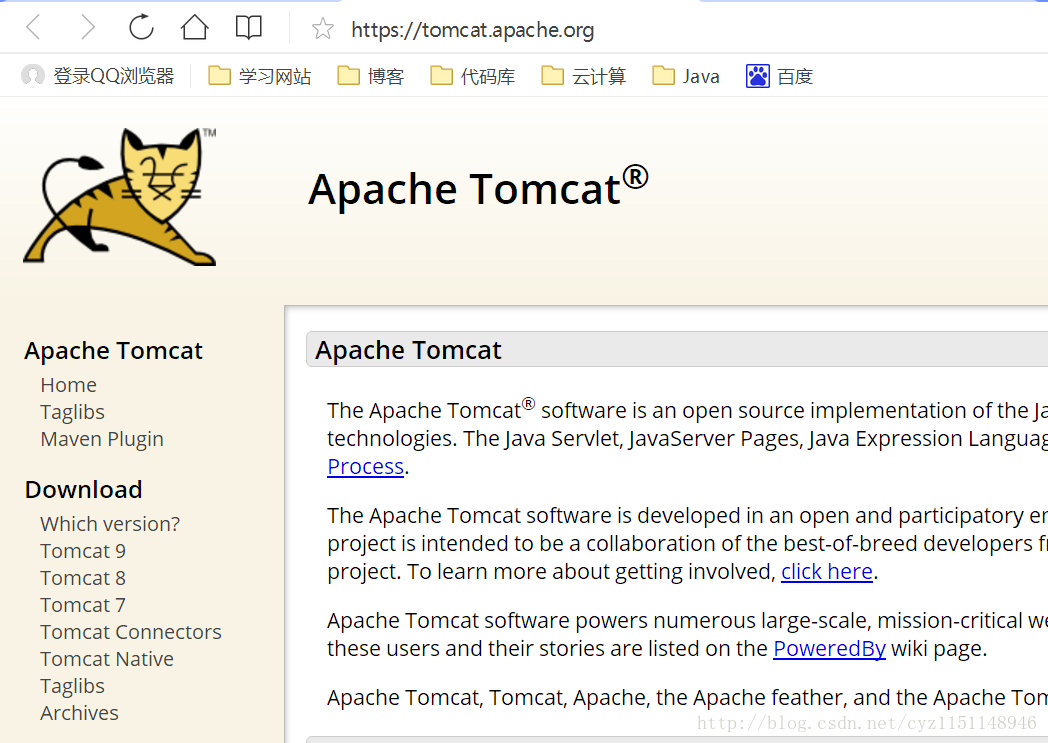Open the Tomcat 9 download link
1048x743 pixels.
[x=83, y=551]
